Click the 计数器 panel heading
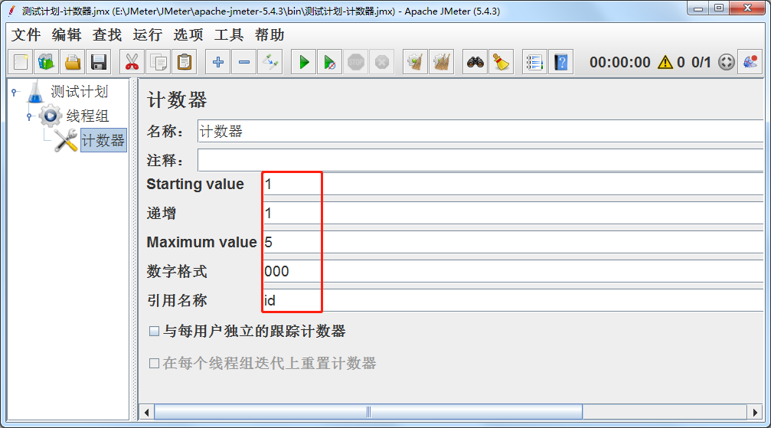The width and height of the screenshot is (771, 428). pyautogui.click(x=177, y=100)
